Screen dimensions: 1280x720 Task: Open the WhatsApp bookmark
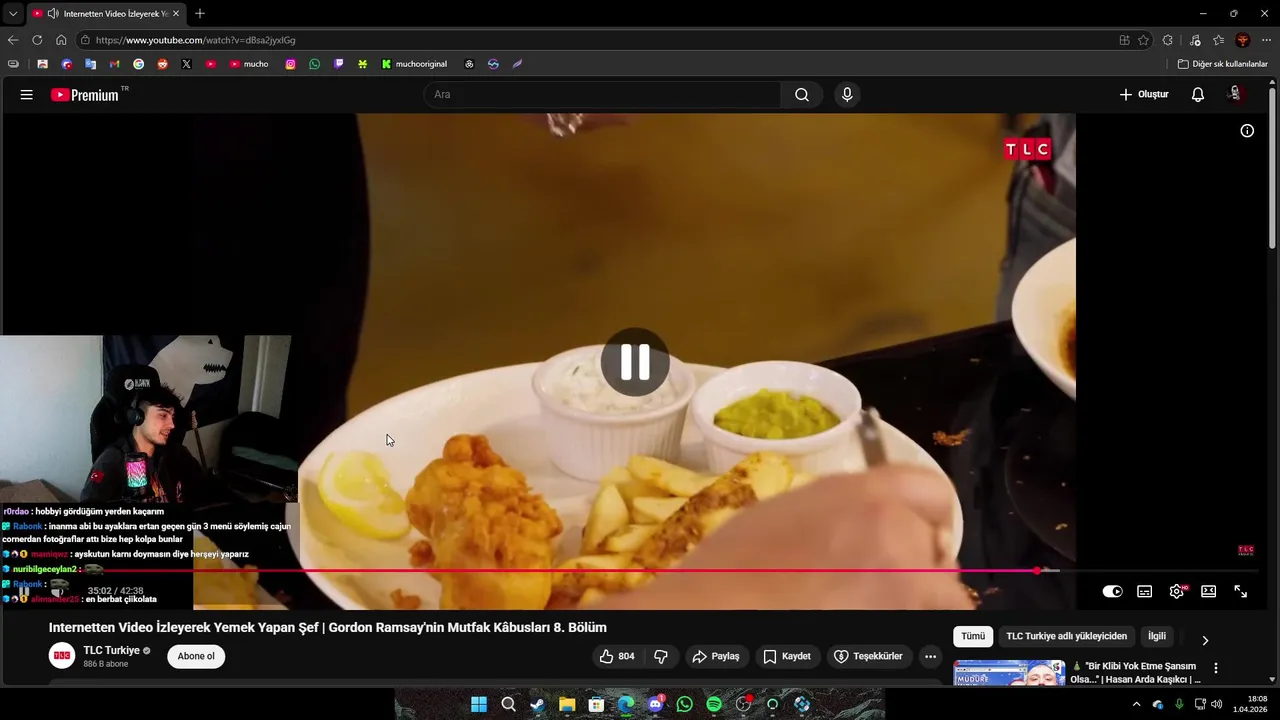pos(314,64)
